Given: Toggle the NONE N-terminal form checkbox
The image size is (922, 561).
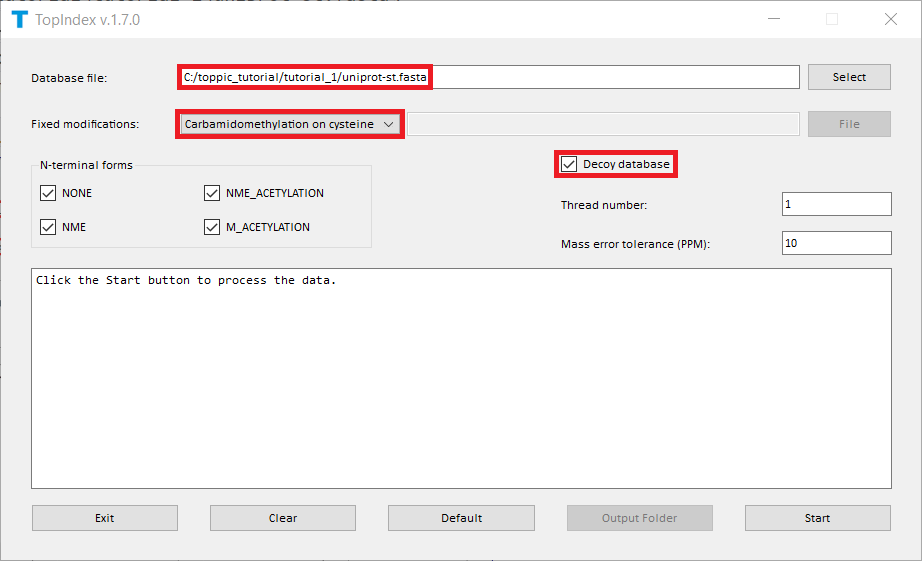Looking at the screenshot, I should [48, 193].
